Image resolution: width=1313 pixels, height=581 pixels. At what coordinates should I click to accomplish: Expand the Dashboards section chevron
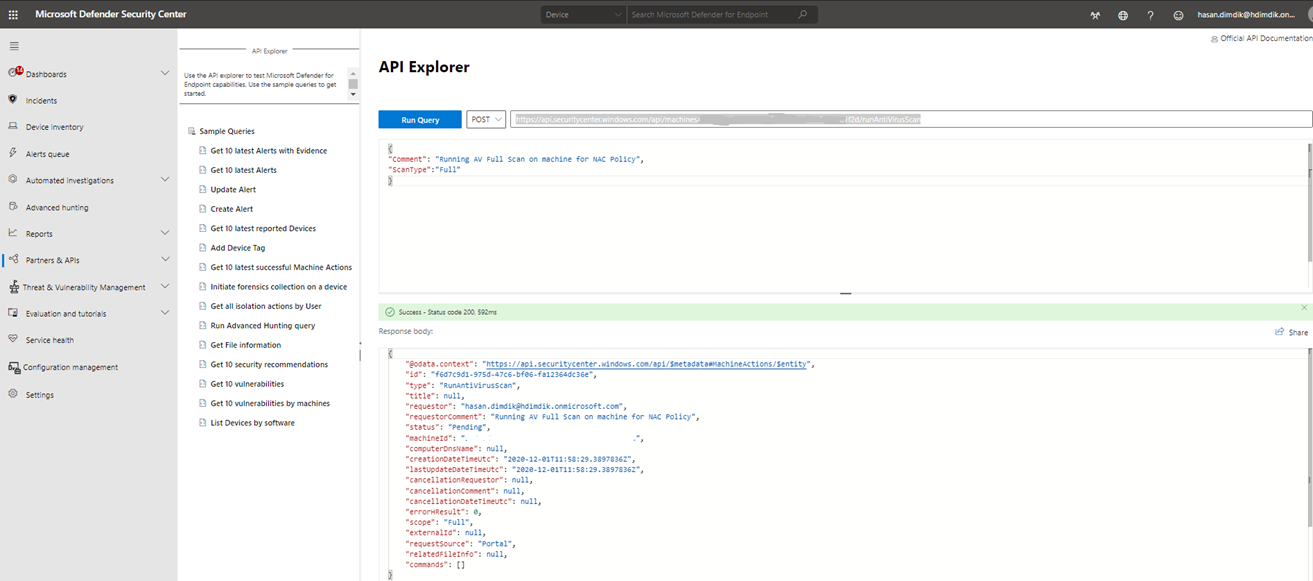pyautogui.click(x=165, y=73)
